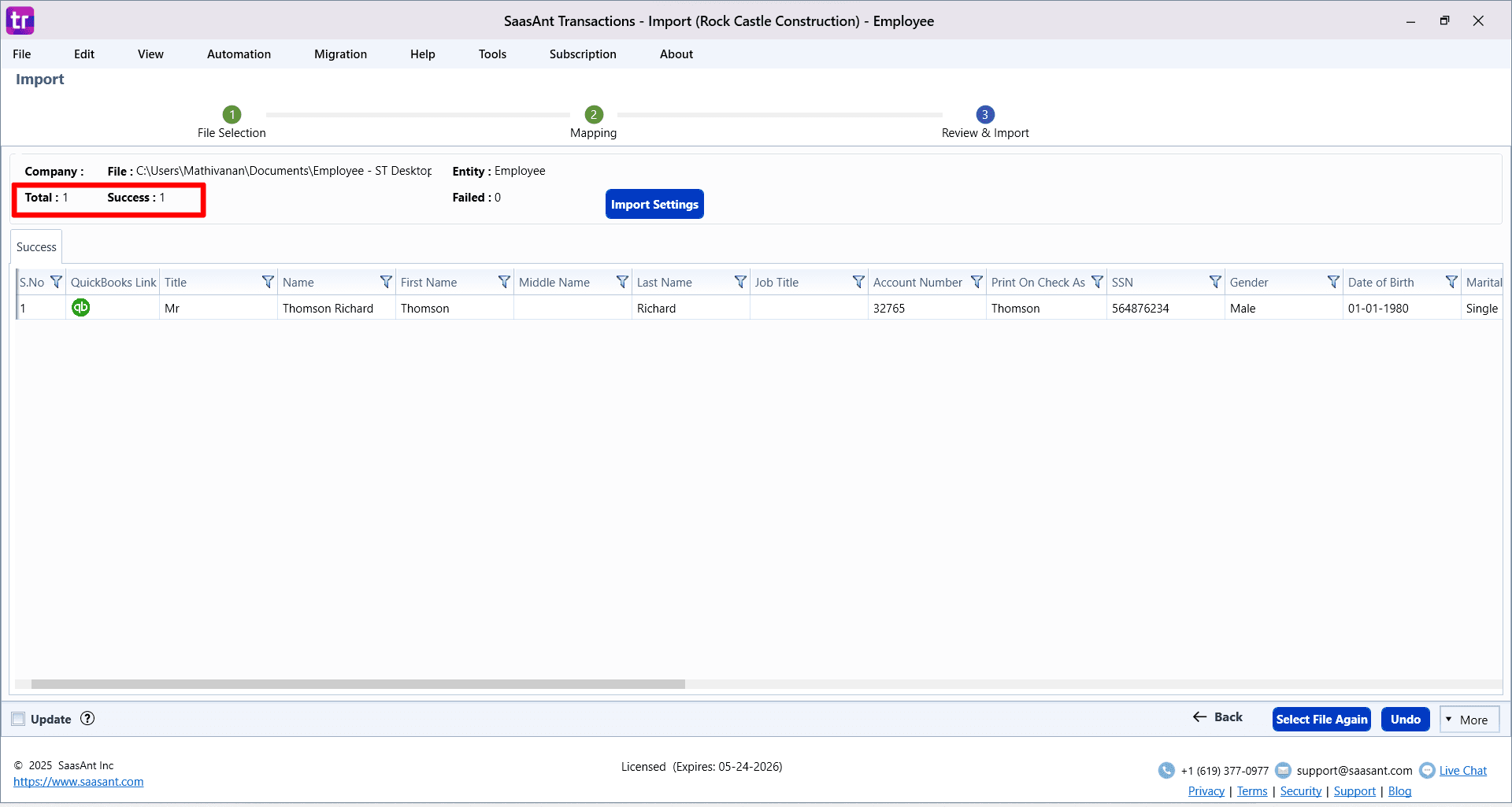Open the Support link
Screen dimensions: 1512x807
1354,791
